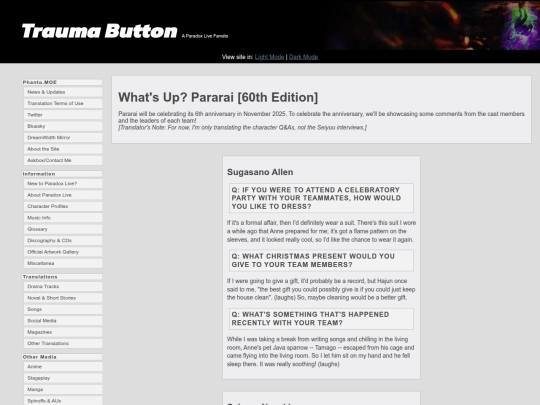Open Translation Terms of Use page
Screen dimensions: 540x405
63,103
